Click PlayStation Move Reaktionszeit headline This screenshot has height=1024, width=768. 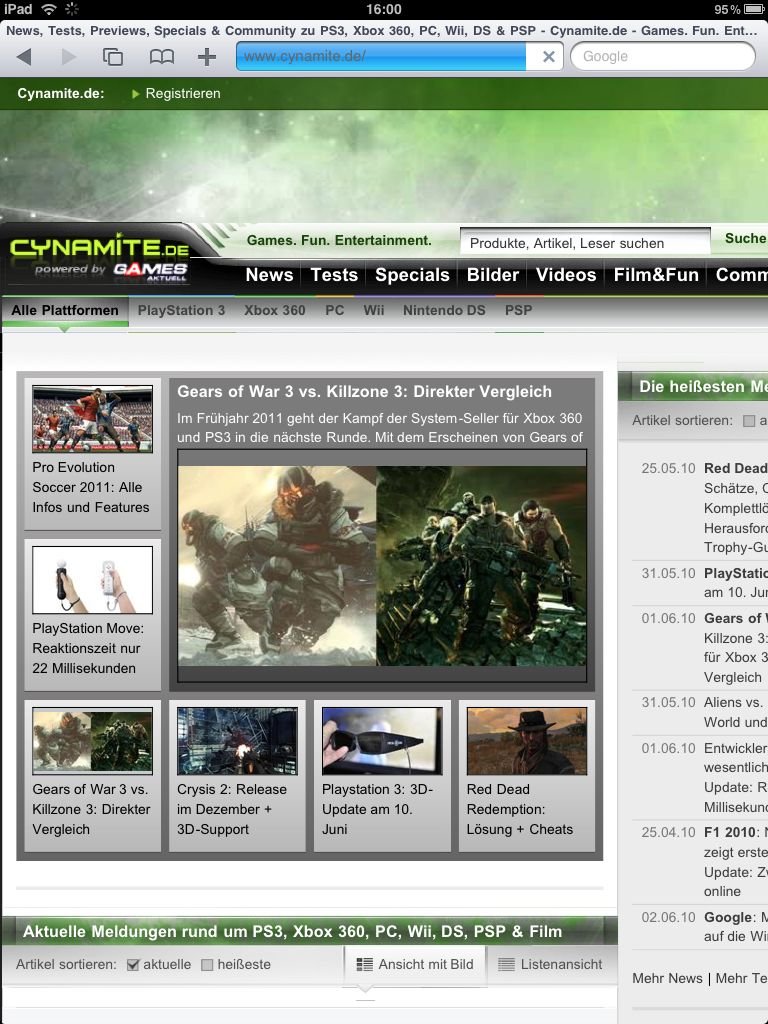(x=88, y=648)
